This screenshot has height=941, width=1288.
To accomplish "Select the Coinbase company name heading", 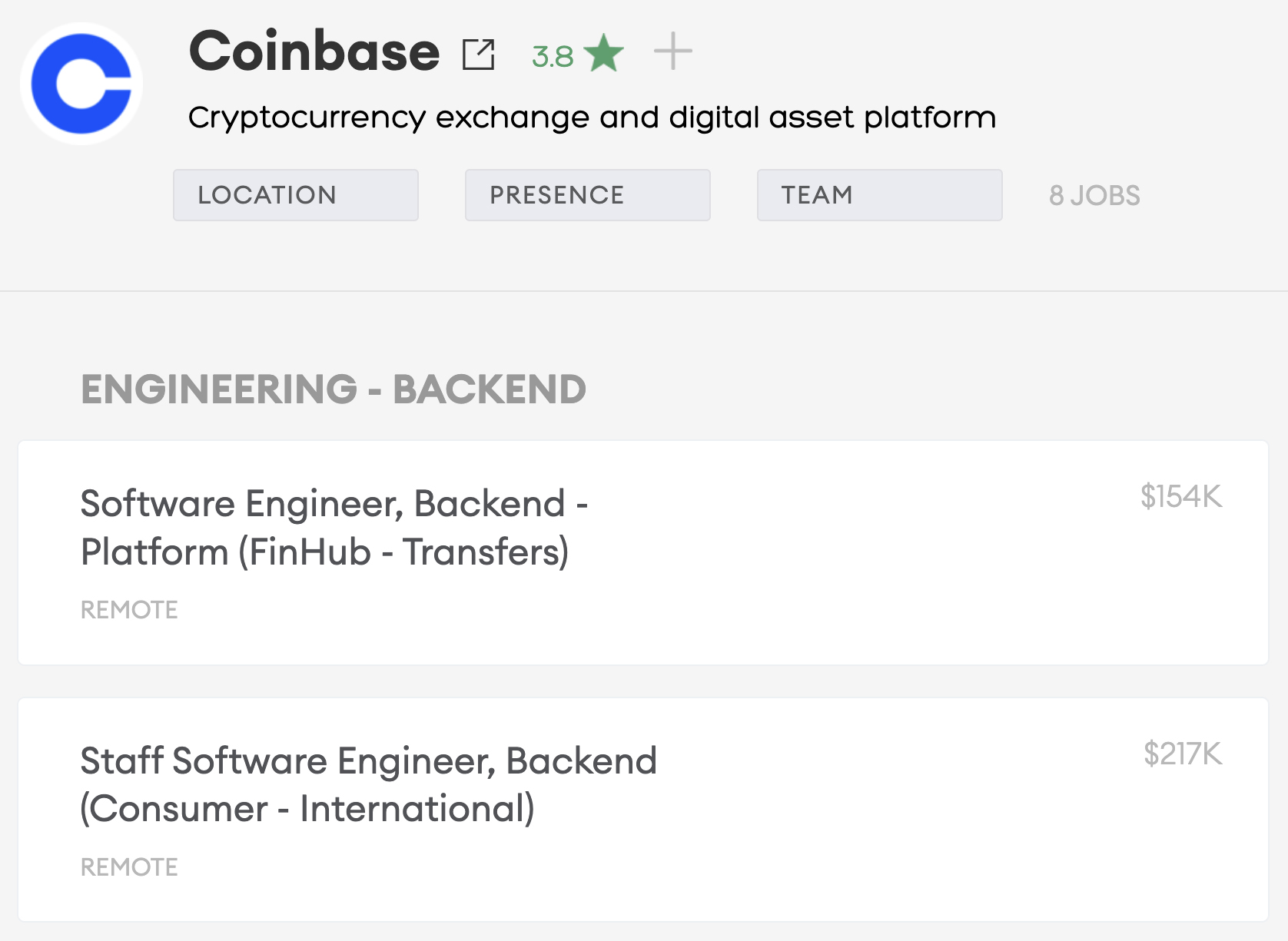I will coord(314,51).
